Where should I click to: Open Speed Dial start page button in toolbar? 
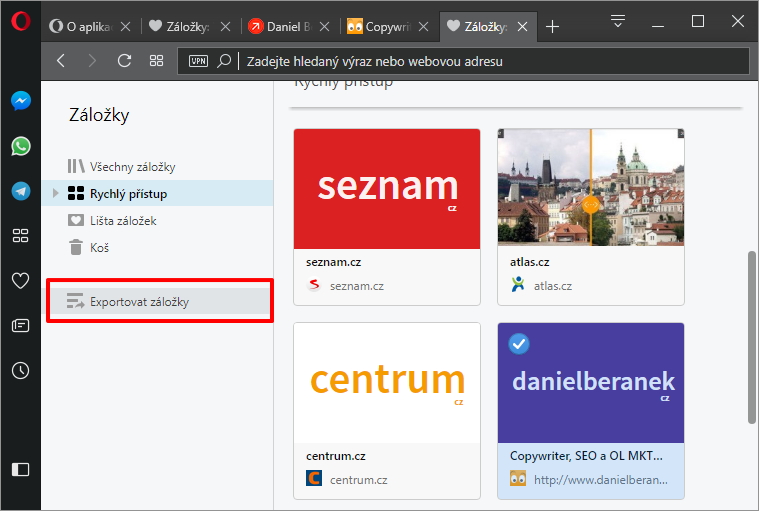(156, 61)
